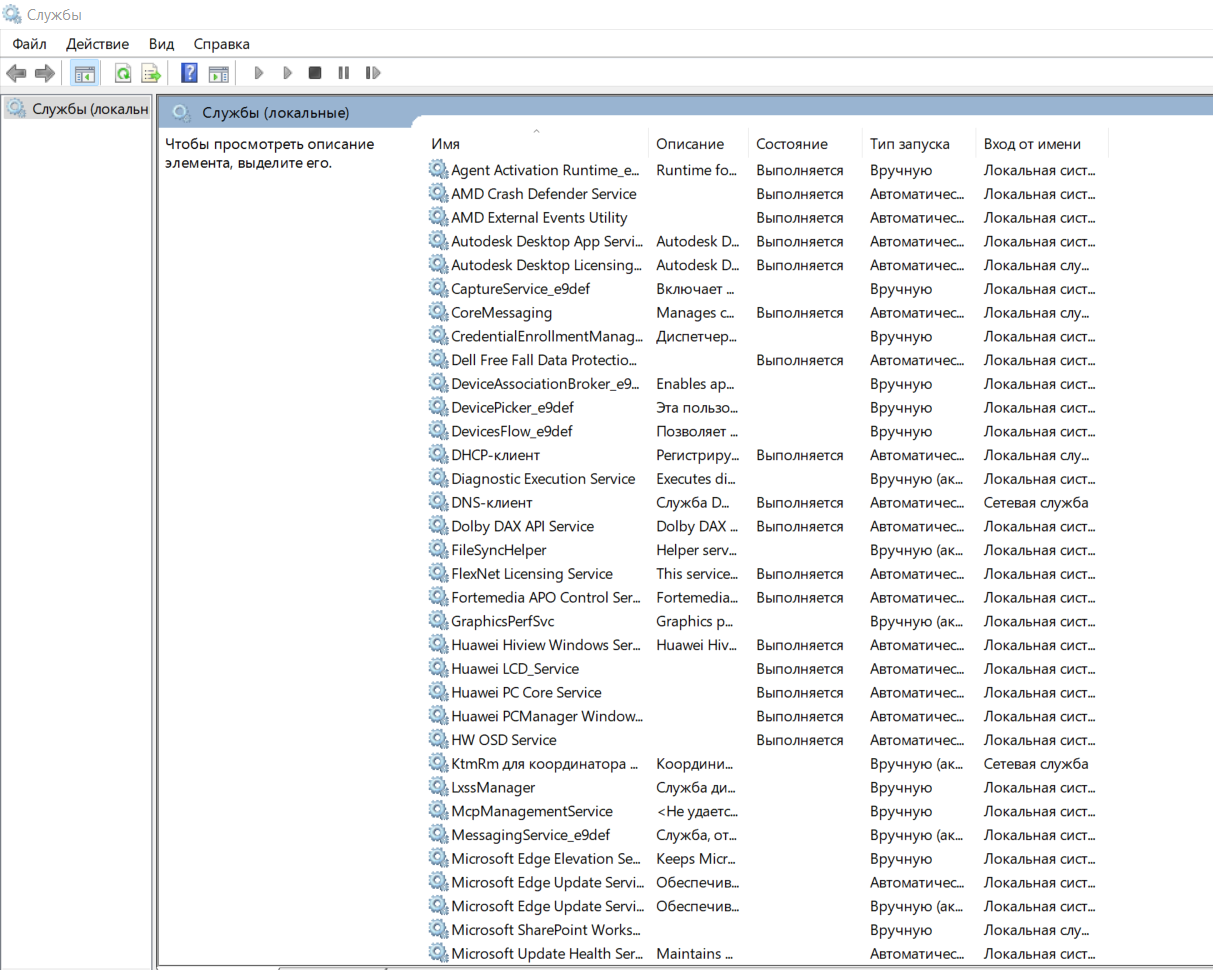Click gear icon of Microsoft SharePoint Works...
The image size is (1213, 970).
pyautogui.click(x=438, y=930)
